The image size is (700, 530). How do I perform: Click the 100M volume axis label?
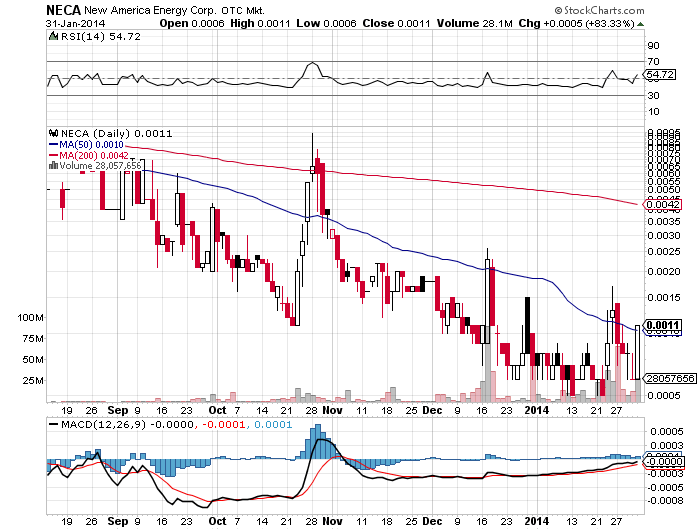point(30,318)
